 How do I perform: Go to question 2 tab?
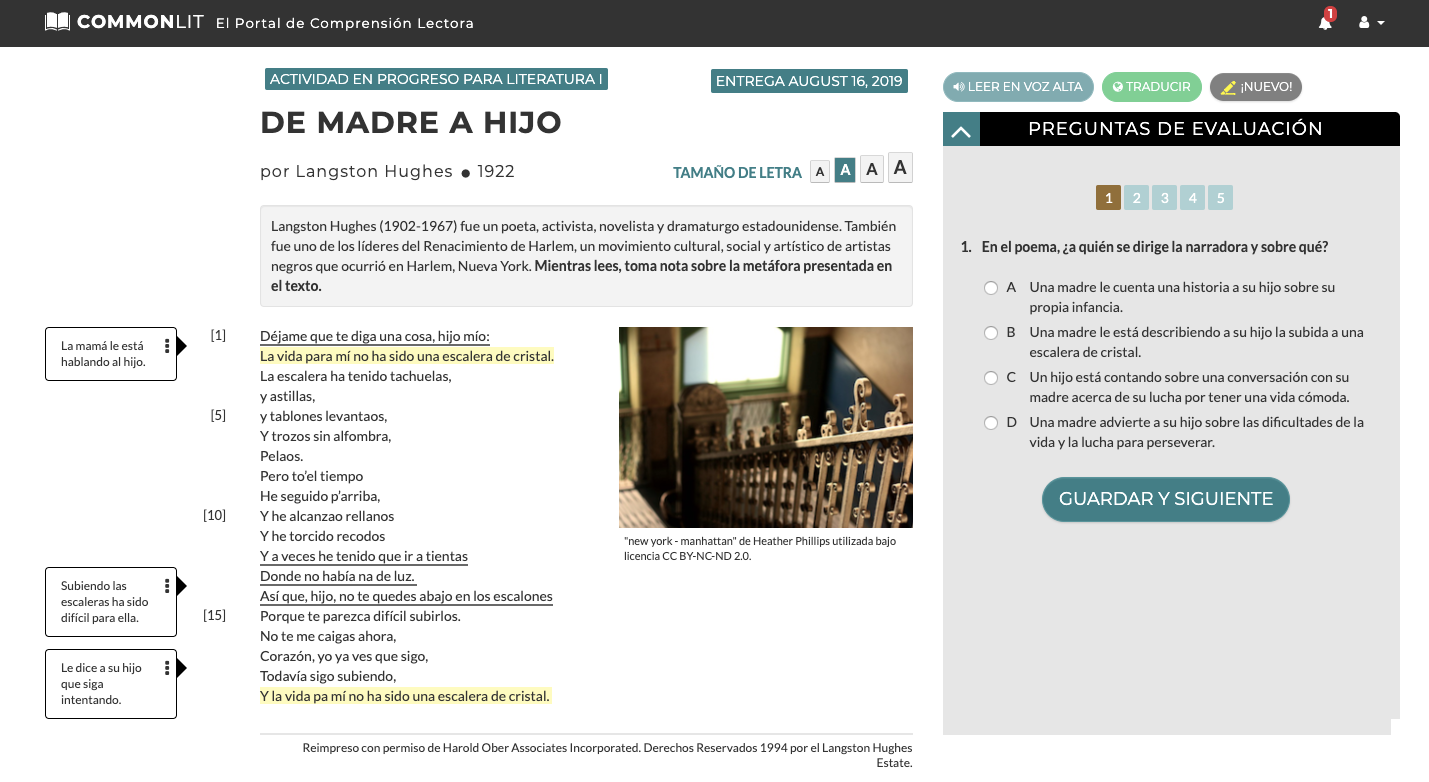click(x=1136, y=198)
